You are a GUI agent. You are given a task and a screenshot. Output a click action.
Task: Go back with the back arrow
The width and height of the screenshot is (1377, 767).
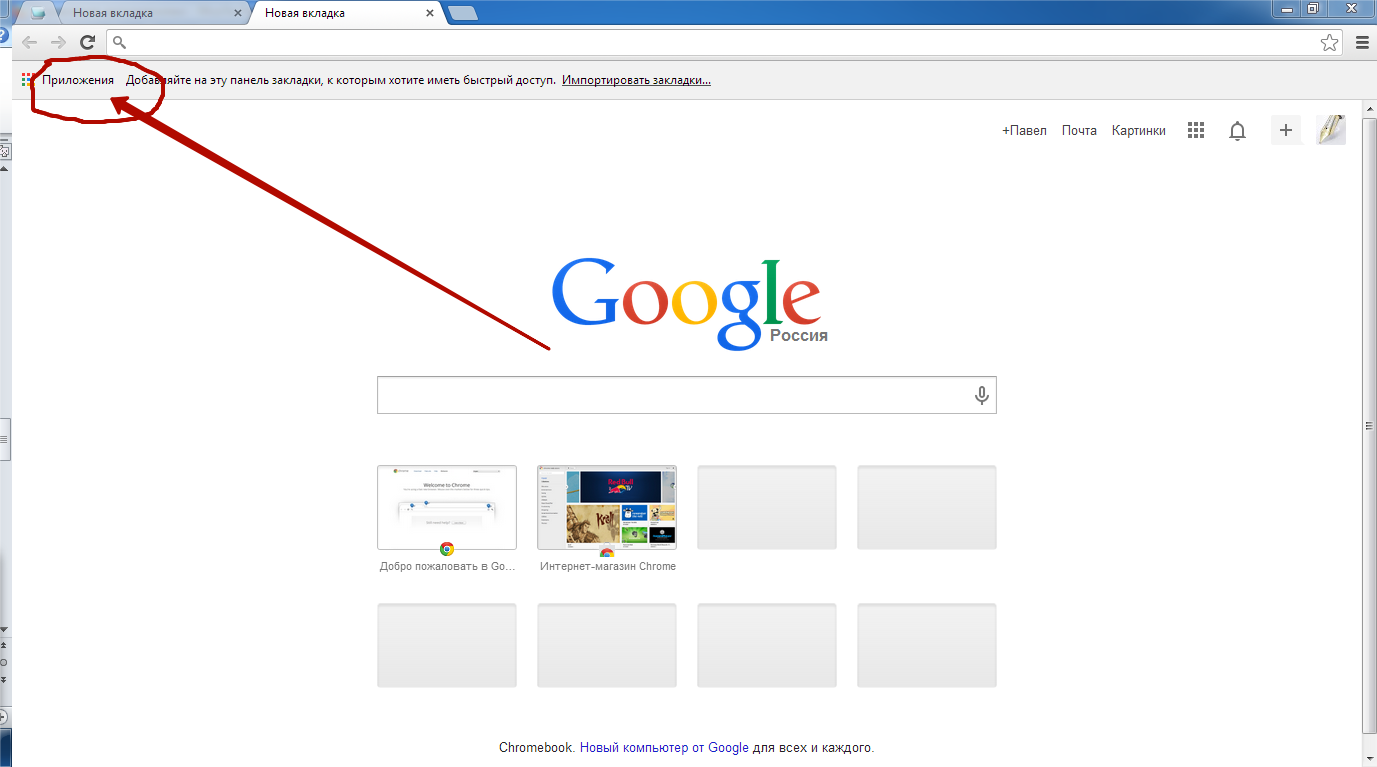[x=30, y=42]
